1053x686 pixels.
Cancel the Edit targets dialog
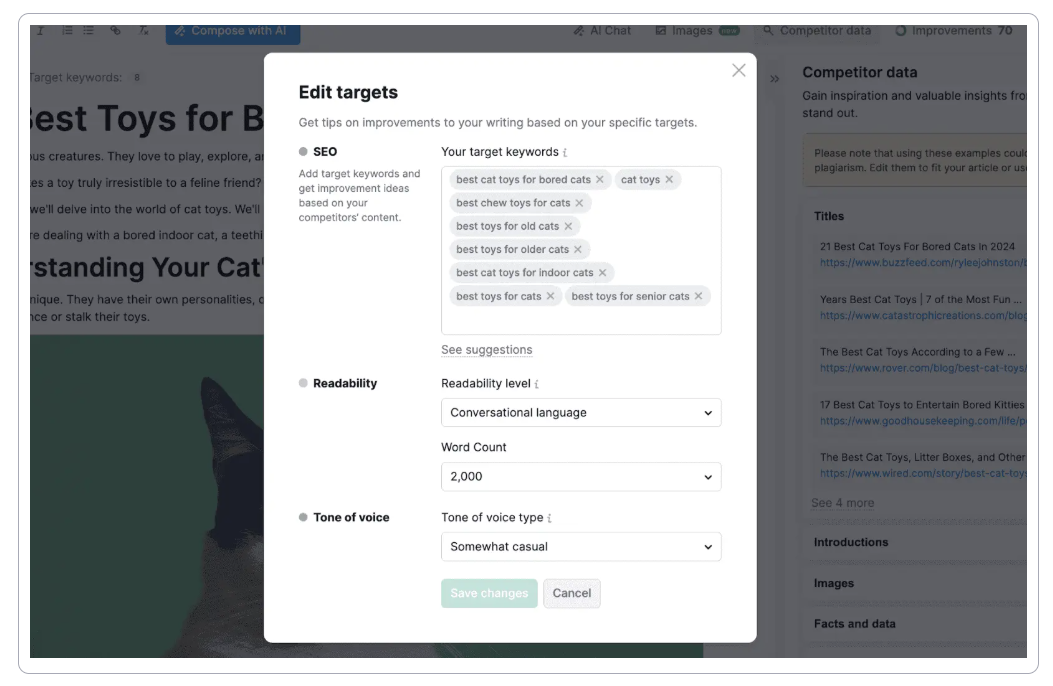pyautogui.click(x=572, y=593)
